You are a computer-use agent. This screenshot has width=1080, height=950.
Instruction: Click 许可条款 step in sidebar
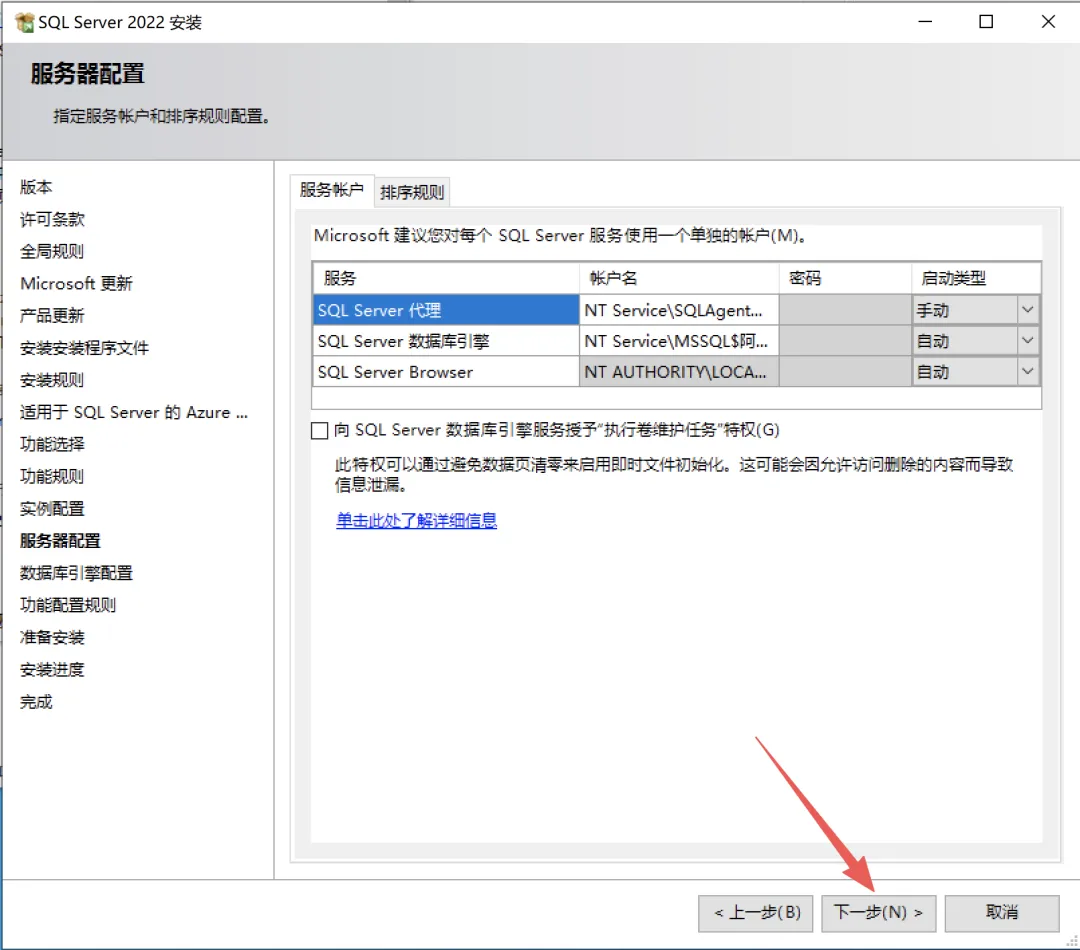[52, 219]
